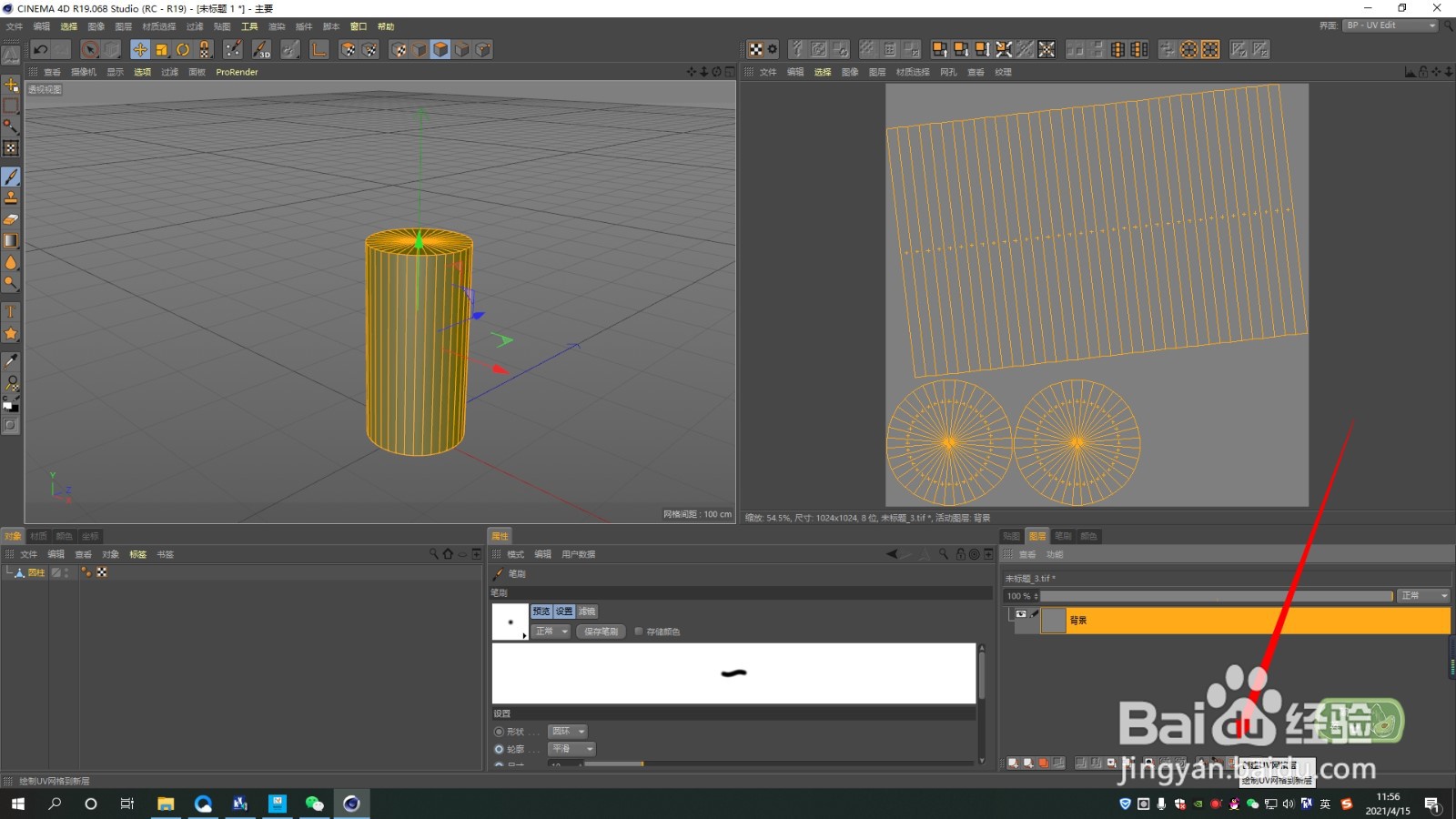Click the cylinder object cube icon

click(x=19, y=572)
